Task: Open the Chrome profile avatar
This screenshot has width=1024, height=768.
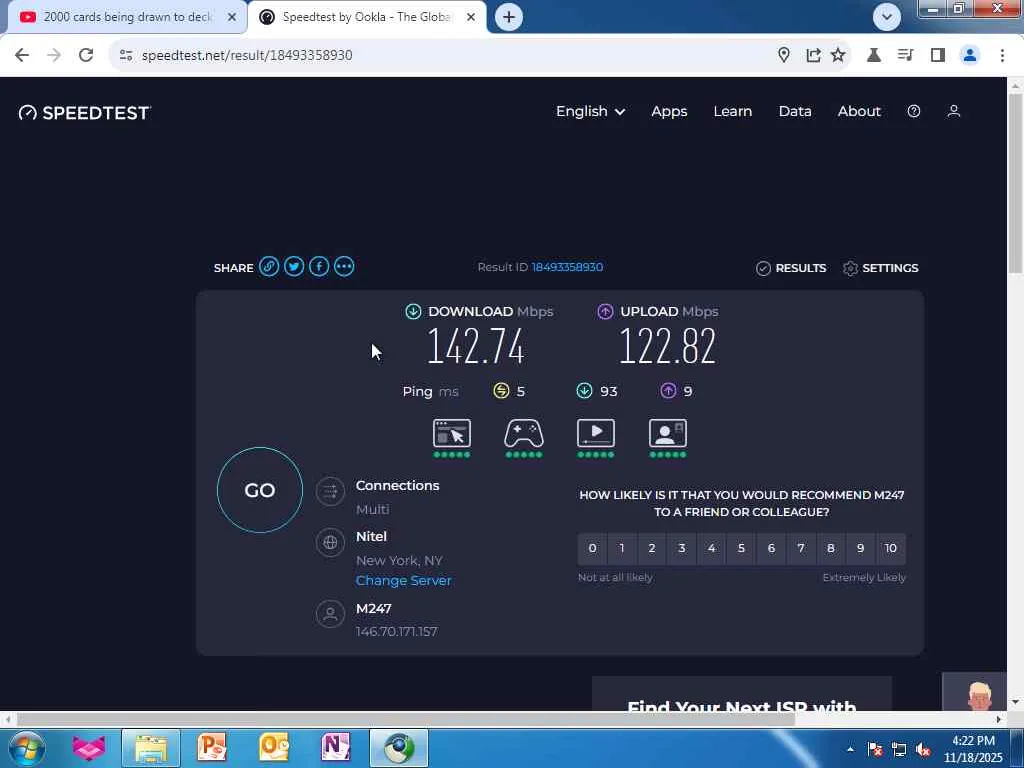Action: pos(970,55)
